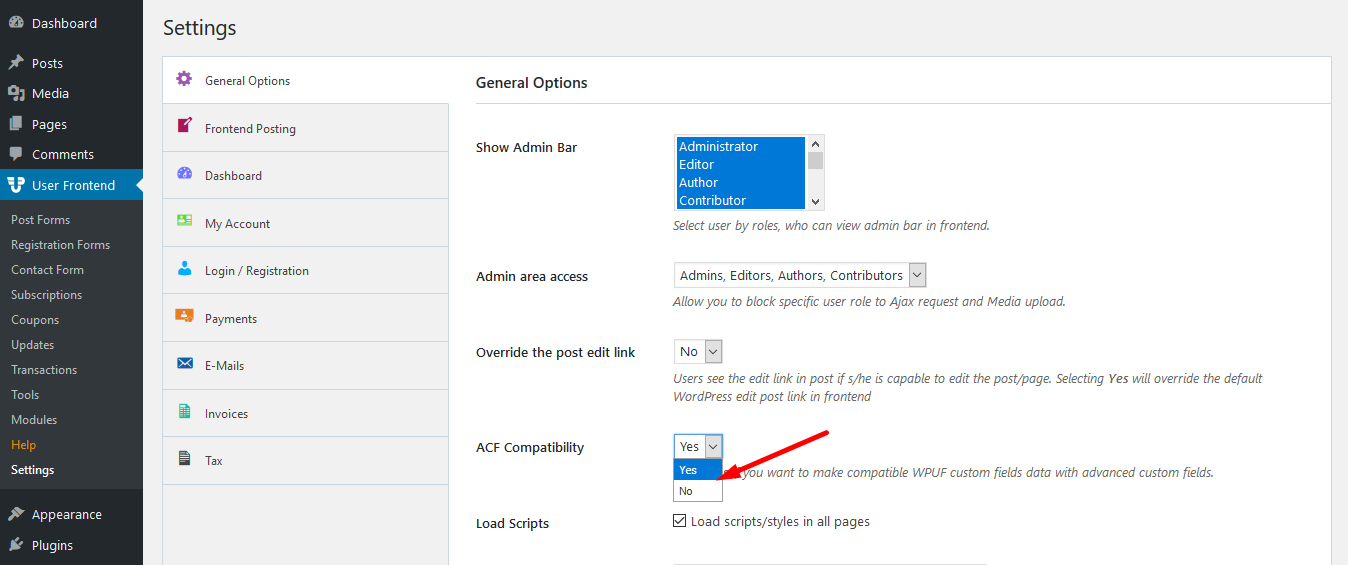Toggle Load scripts/styles in all pages checkbox
The width and height of the screenshot is (1348, 565).
click(x=680, y=521)
